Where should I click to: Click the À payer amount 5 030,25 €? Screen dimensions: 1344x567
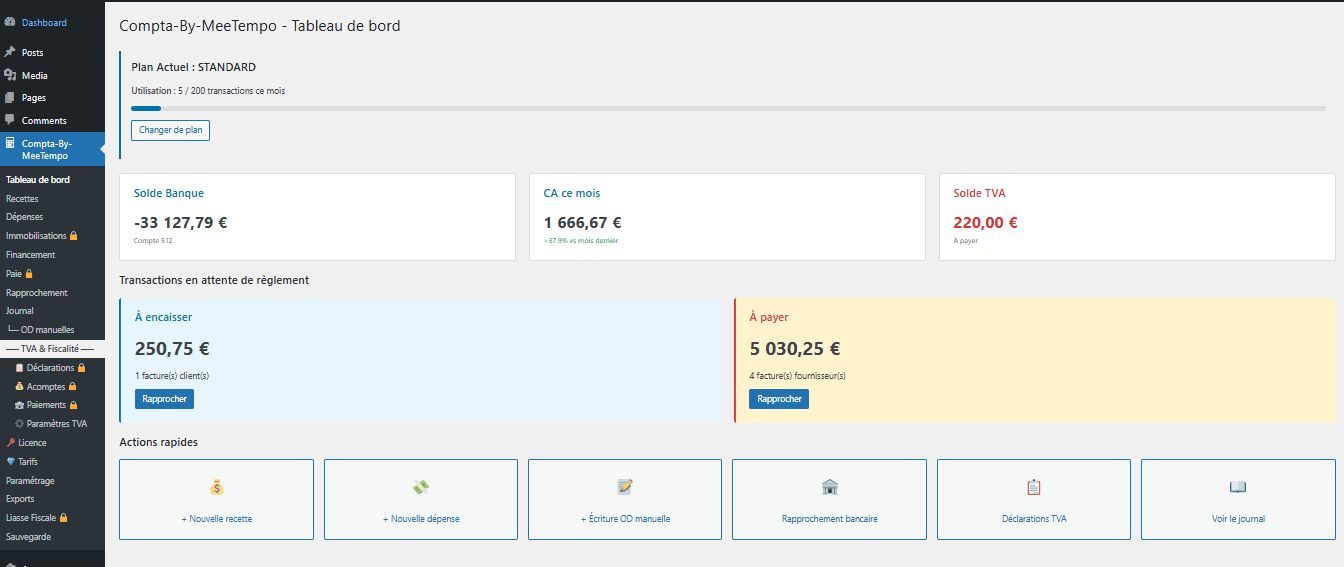[x=795, y=349]
